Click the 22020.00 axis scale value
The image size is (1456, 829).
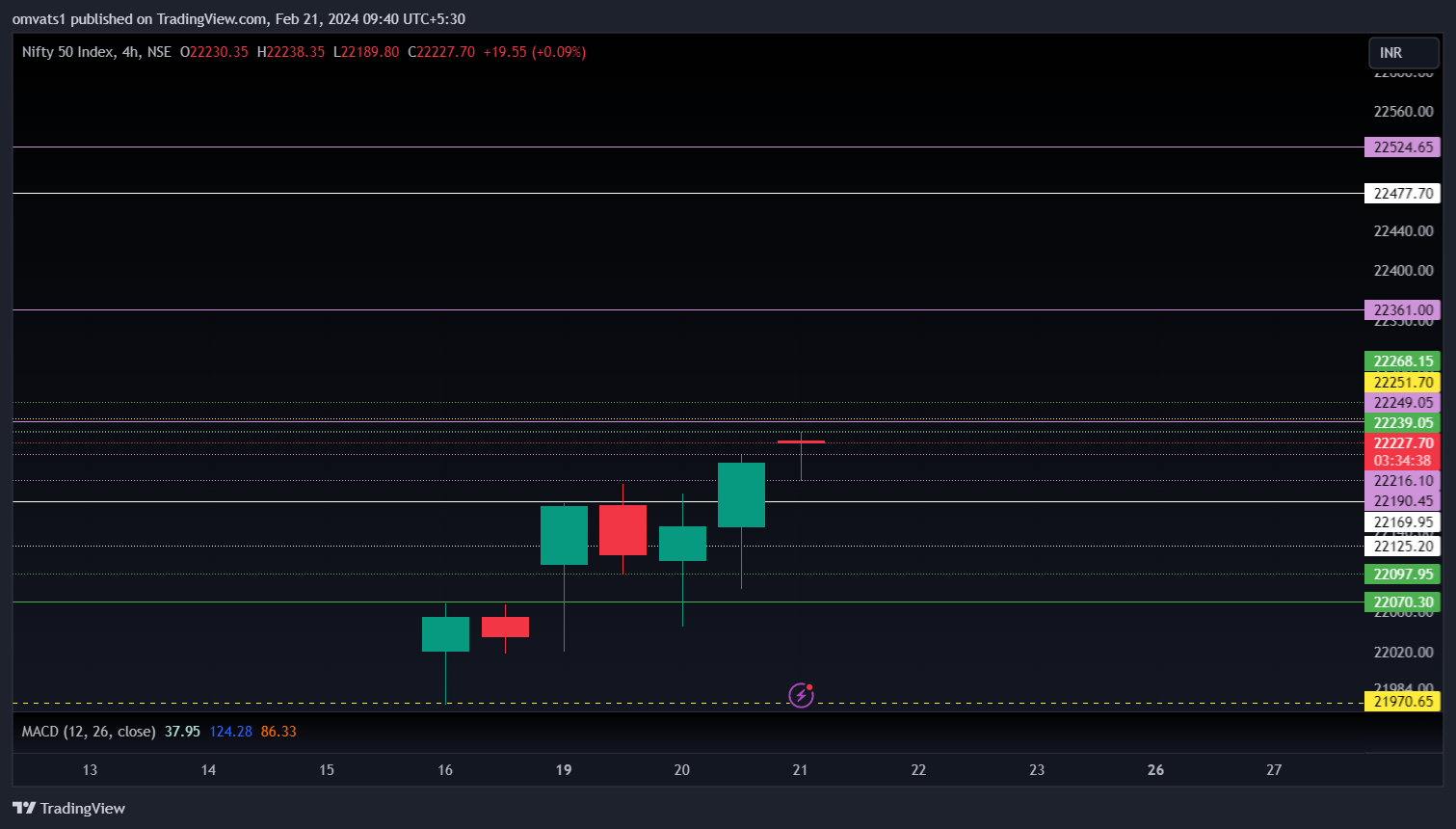pos(1403,653)
